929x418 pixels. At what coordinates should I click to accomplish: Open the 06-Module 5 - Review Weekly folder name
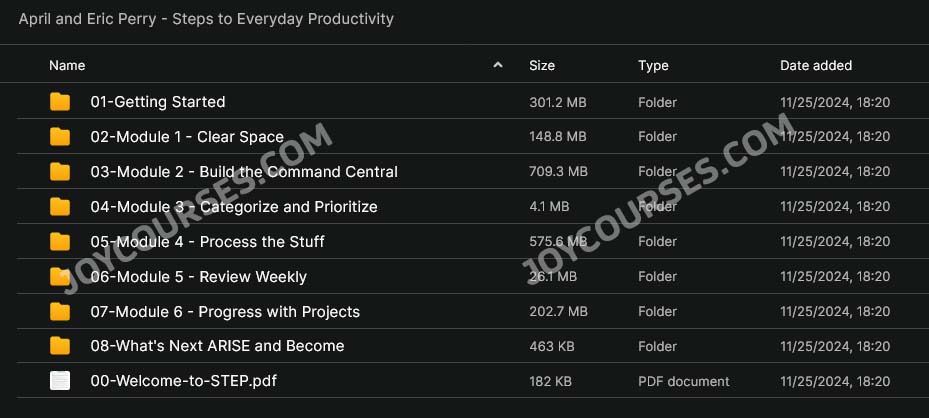point(198,276)
